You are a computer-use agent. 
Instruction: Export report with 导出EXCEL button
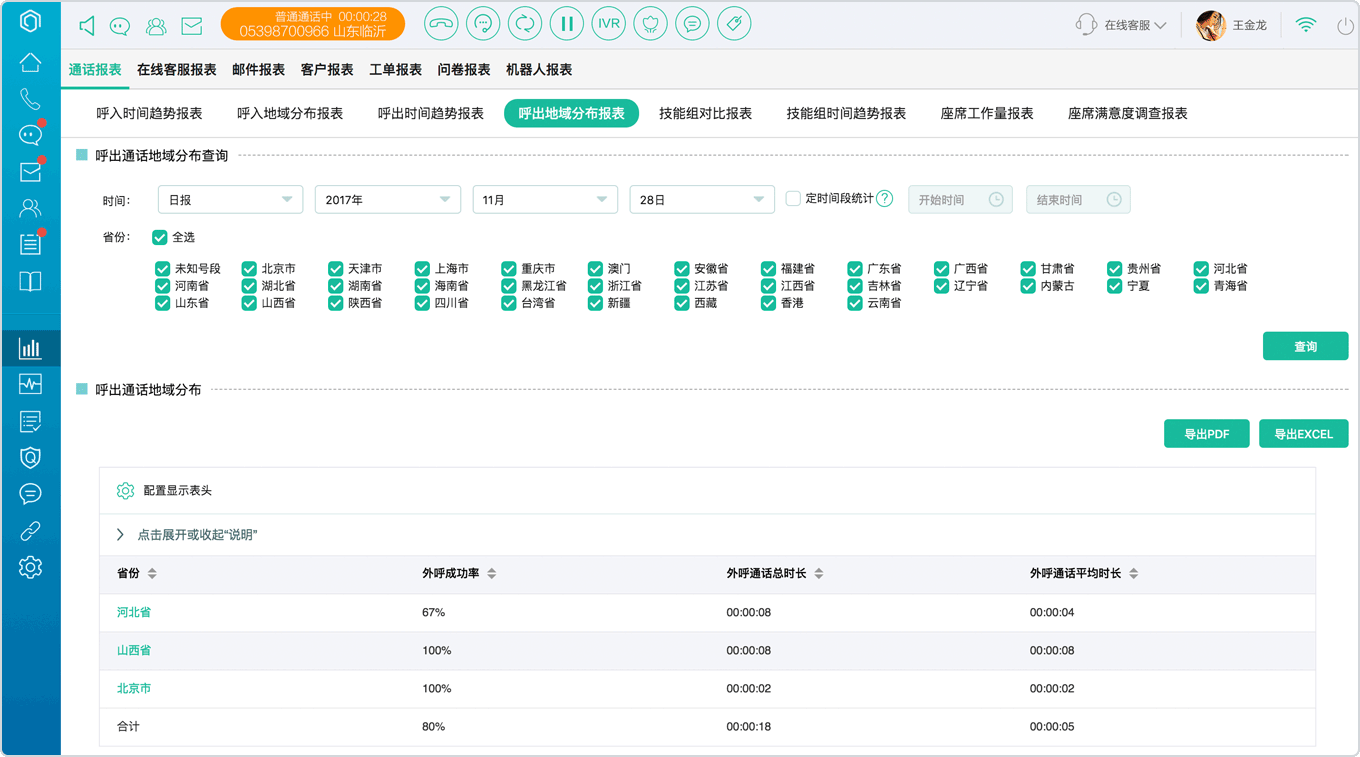click(1303, 434)
